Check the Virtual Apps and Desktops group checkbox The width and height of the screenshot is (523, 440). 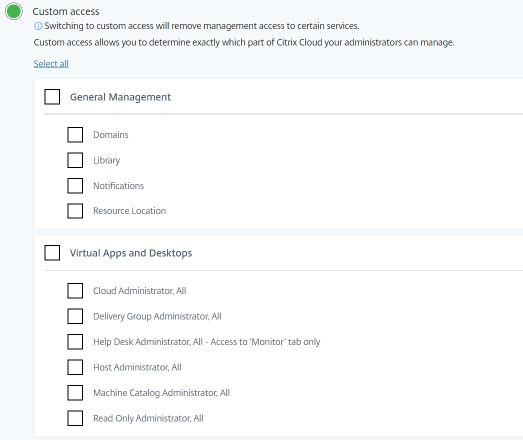pos(52,253)
